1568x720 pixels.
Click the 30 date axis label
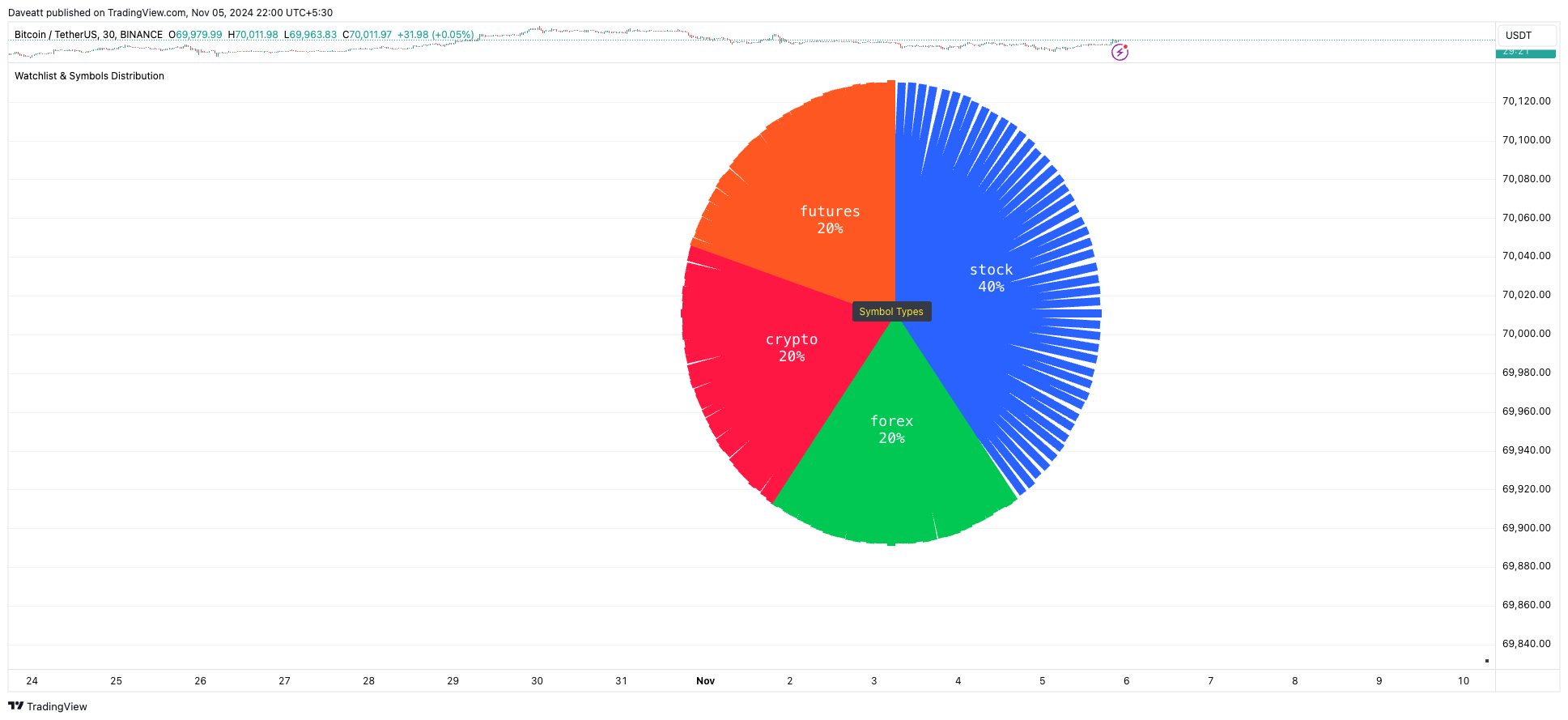pos(538,681)
